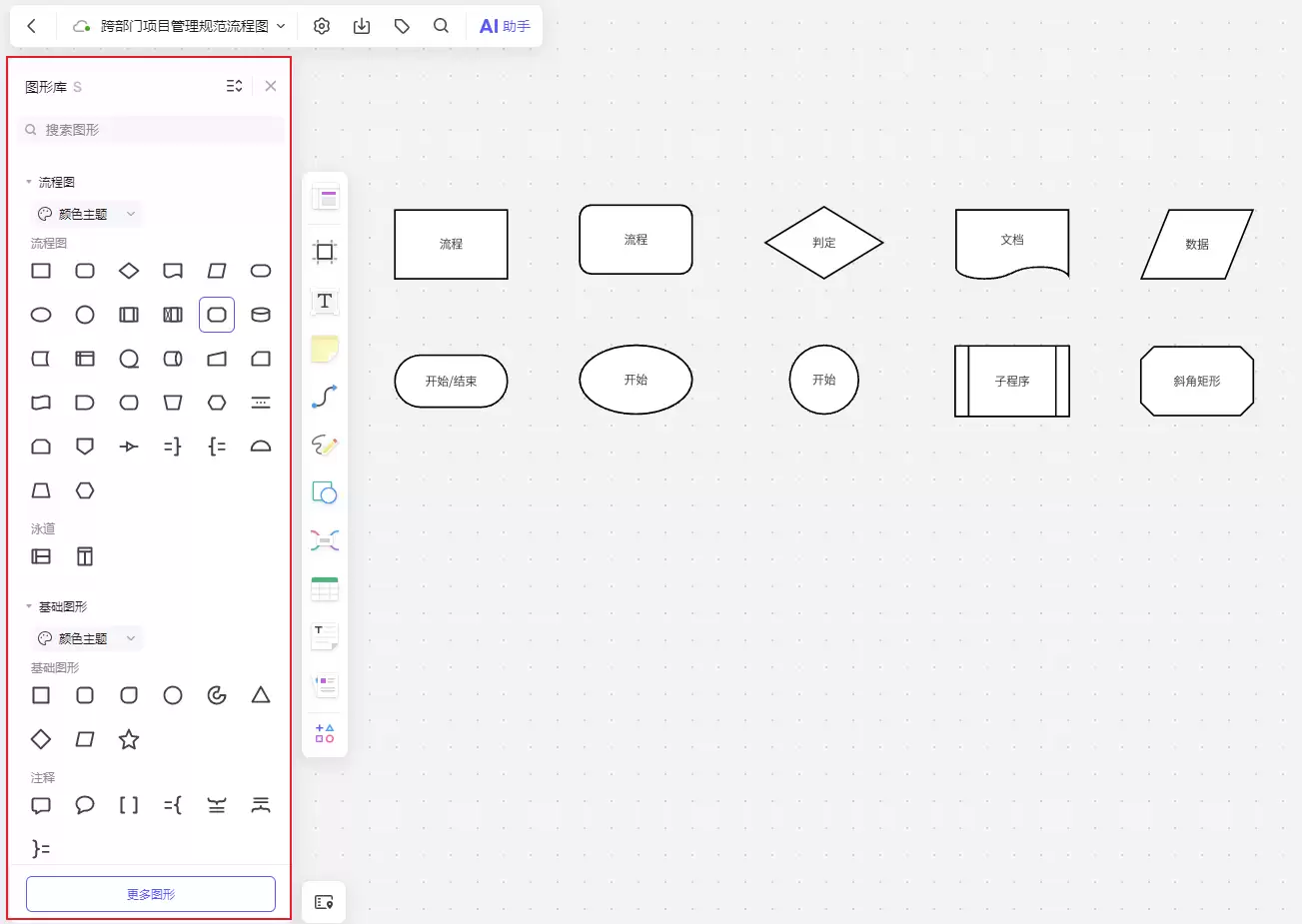This screenshot has height=924, width=1302.
Task: Select the ellipse shape in 流程图 library
Action: pyautogui.click(x=41, y=315)
